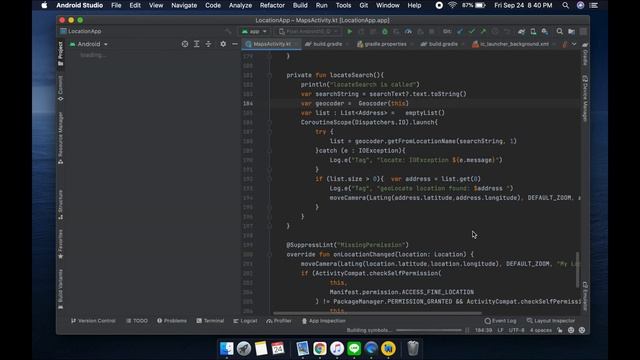Open the Version Control tool window
The image size is (640, 360).
point(93,321)
